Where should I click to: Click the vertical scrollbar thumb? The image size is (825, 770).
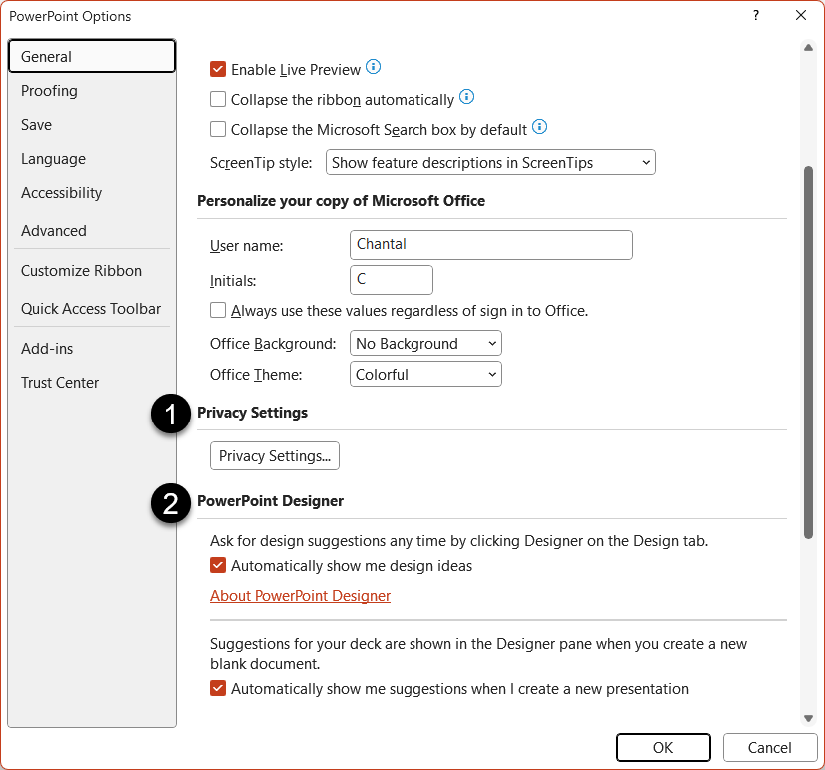pyautogui.click(x=808, y=352)
